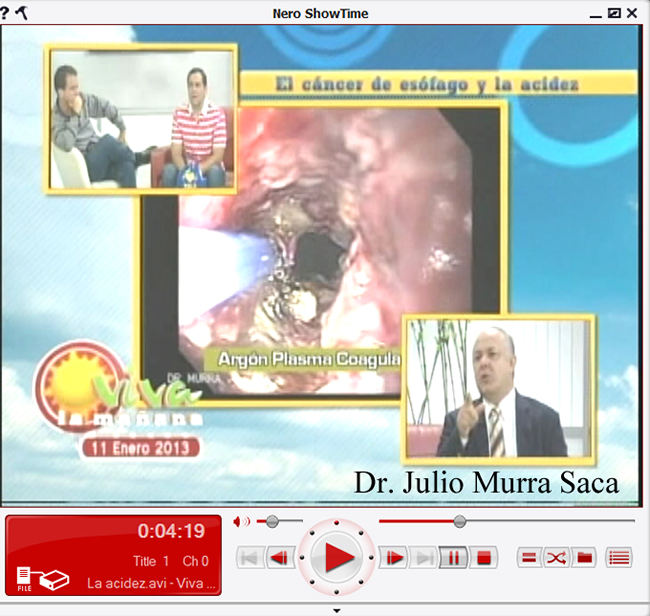Skip to the next chapter
The image size is (650, 616).
tap(424, 558)
